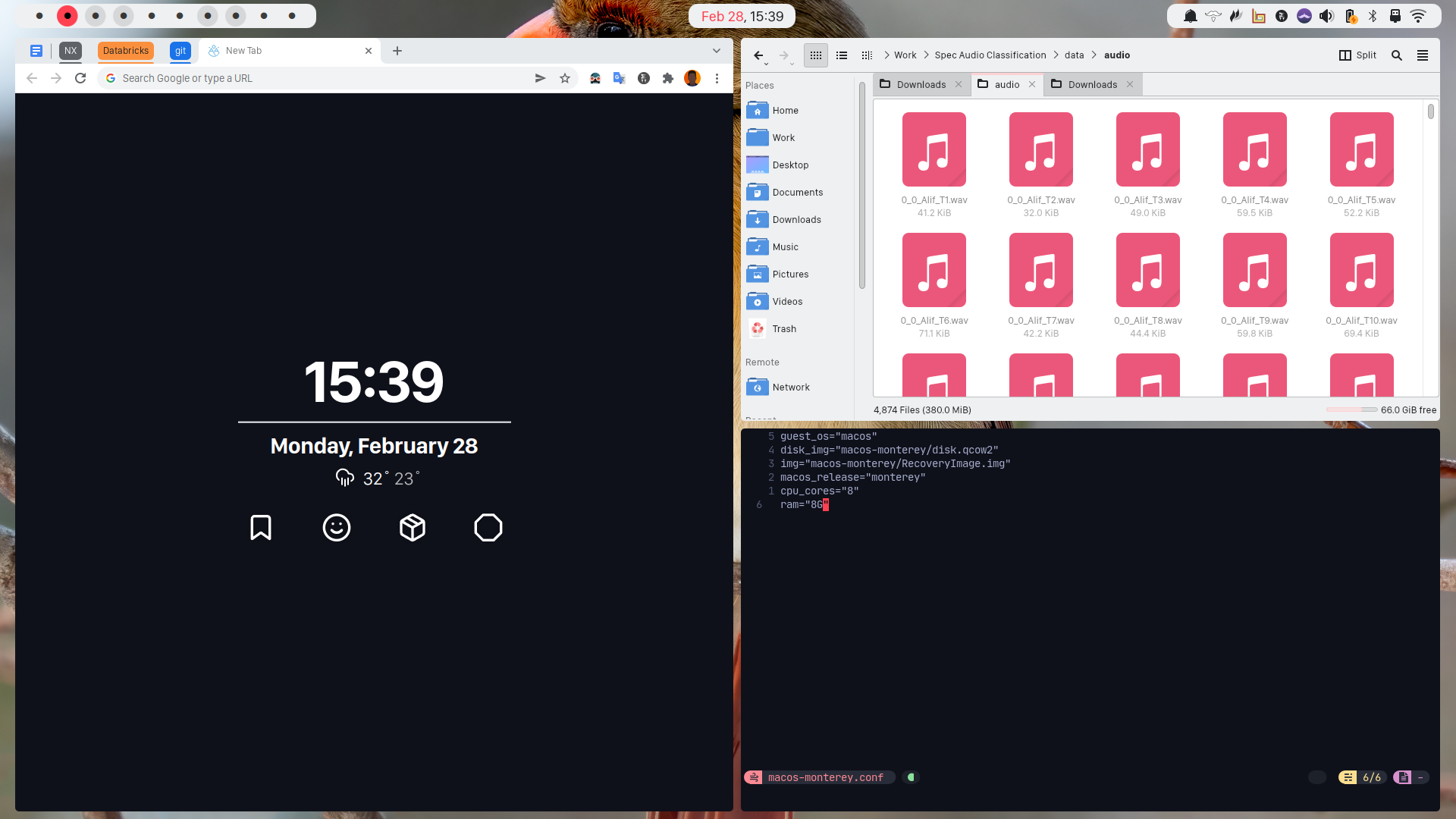Open Documents in the Places sidebar

tap(797, 193)
